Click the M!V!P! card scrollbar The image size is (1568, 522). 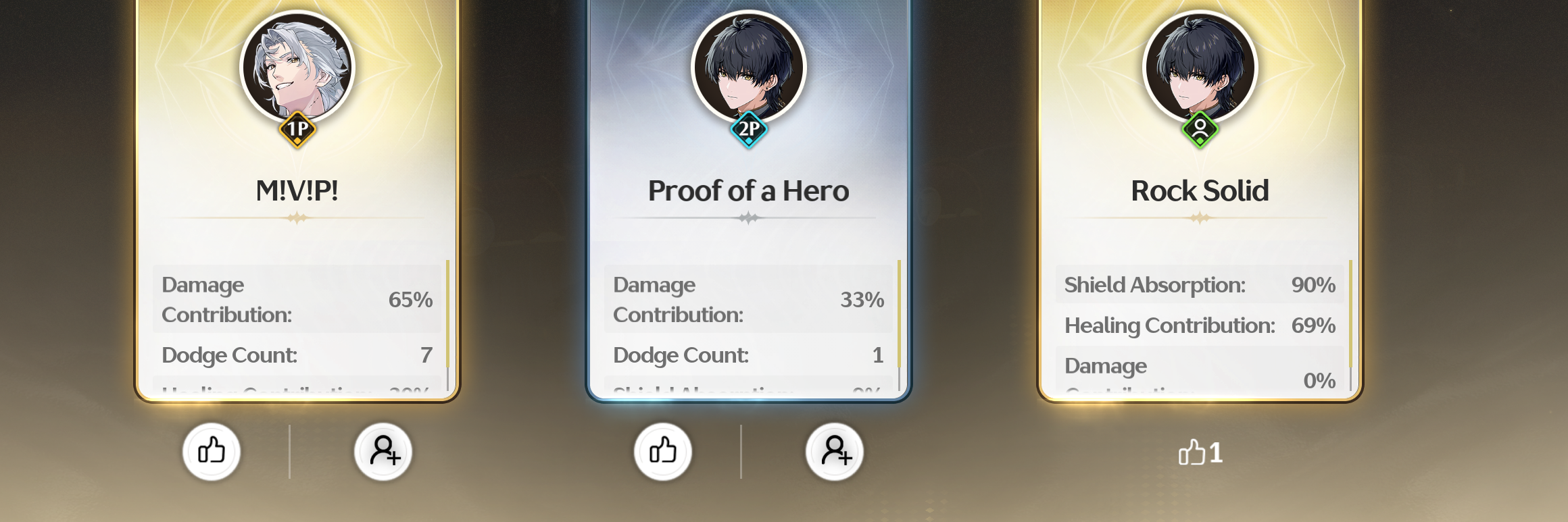pos(447,325)
